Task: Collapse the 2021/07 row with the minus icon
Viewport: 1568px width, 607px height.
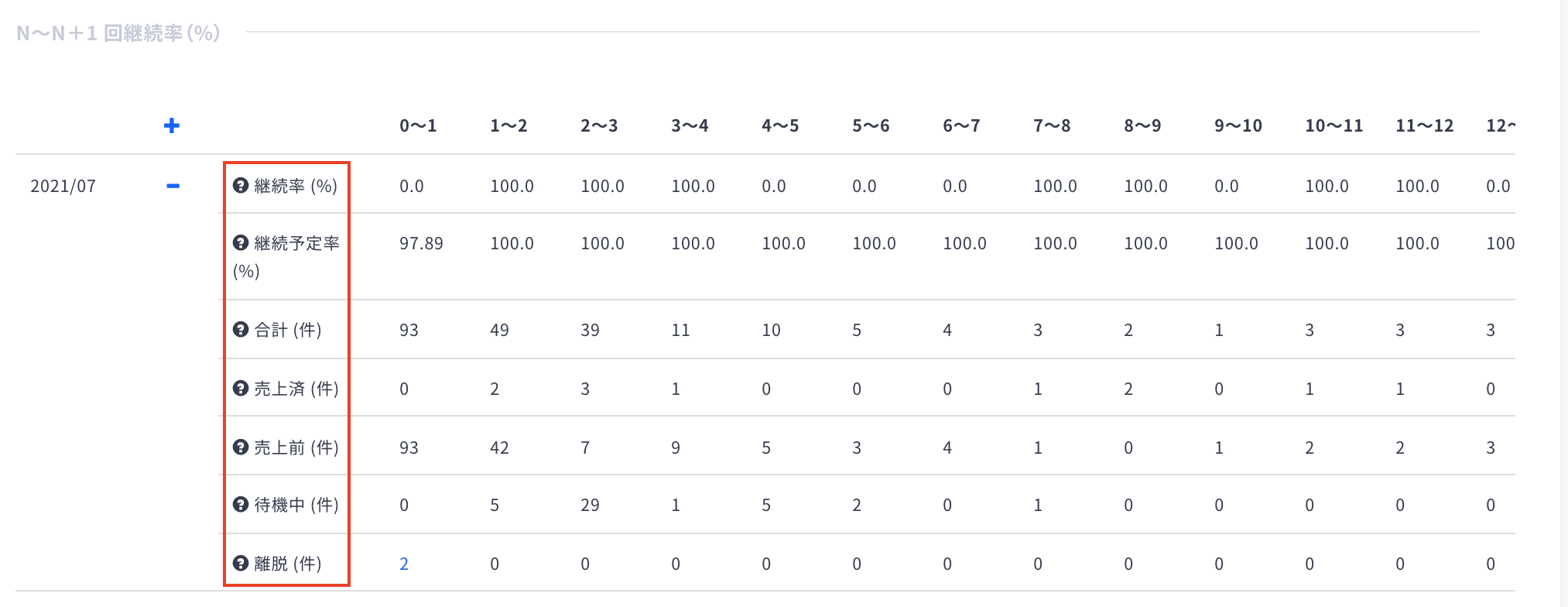Action: click(x=173, y=186)
